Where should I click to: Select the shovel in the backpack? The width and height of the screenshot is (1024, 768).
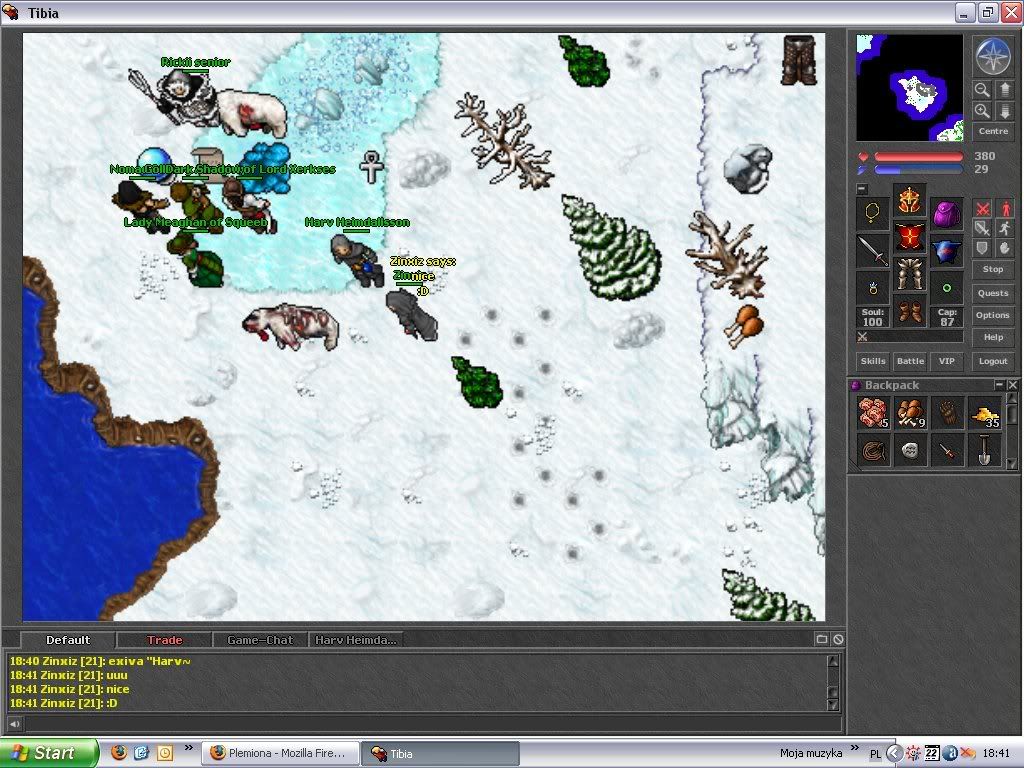coord(985,451)
